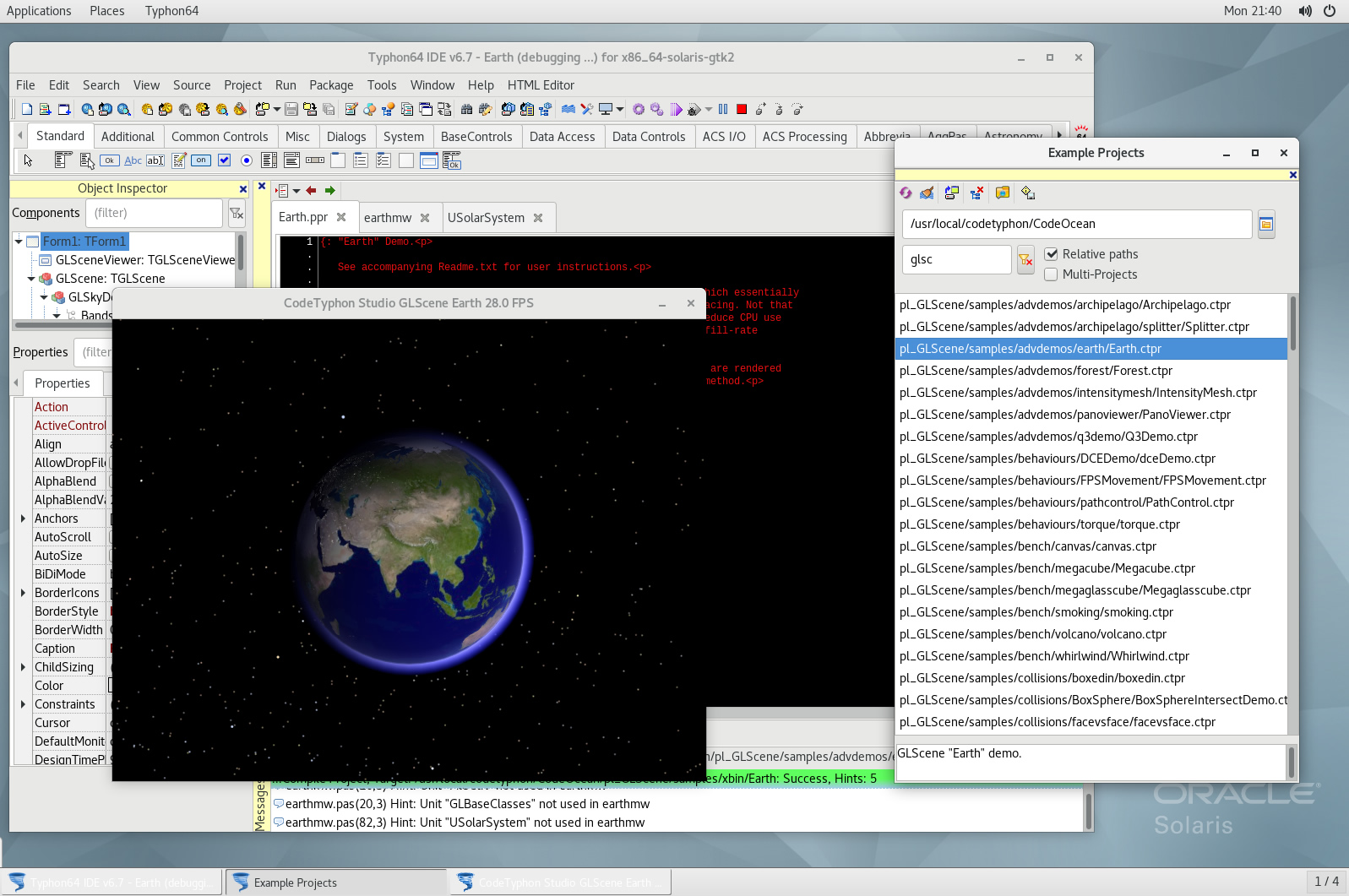Click the purple Run arrow icon
The image size is (1349, 896).
pos(676,109)
